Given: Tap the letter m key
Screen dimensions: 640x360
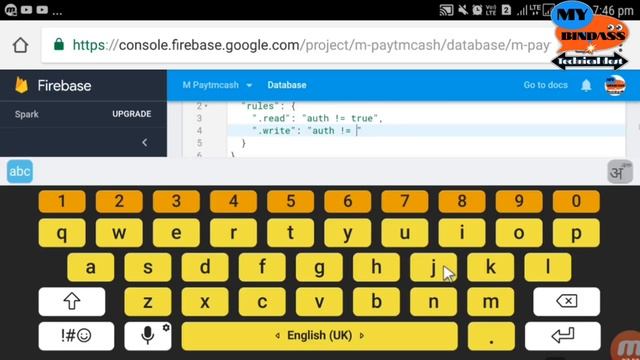Looking at the screenshot, I should 491,302.
